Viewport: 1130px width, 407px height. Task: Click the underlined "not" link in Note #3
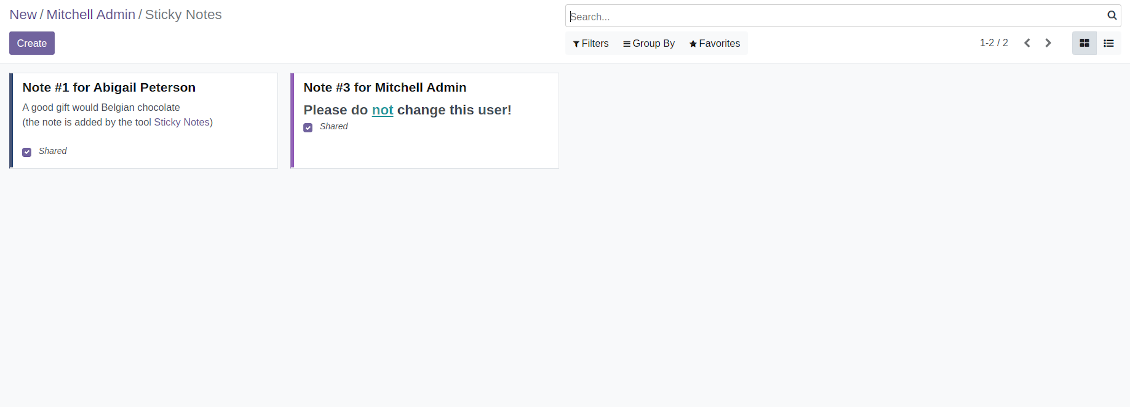(x=382, y=110)
